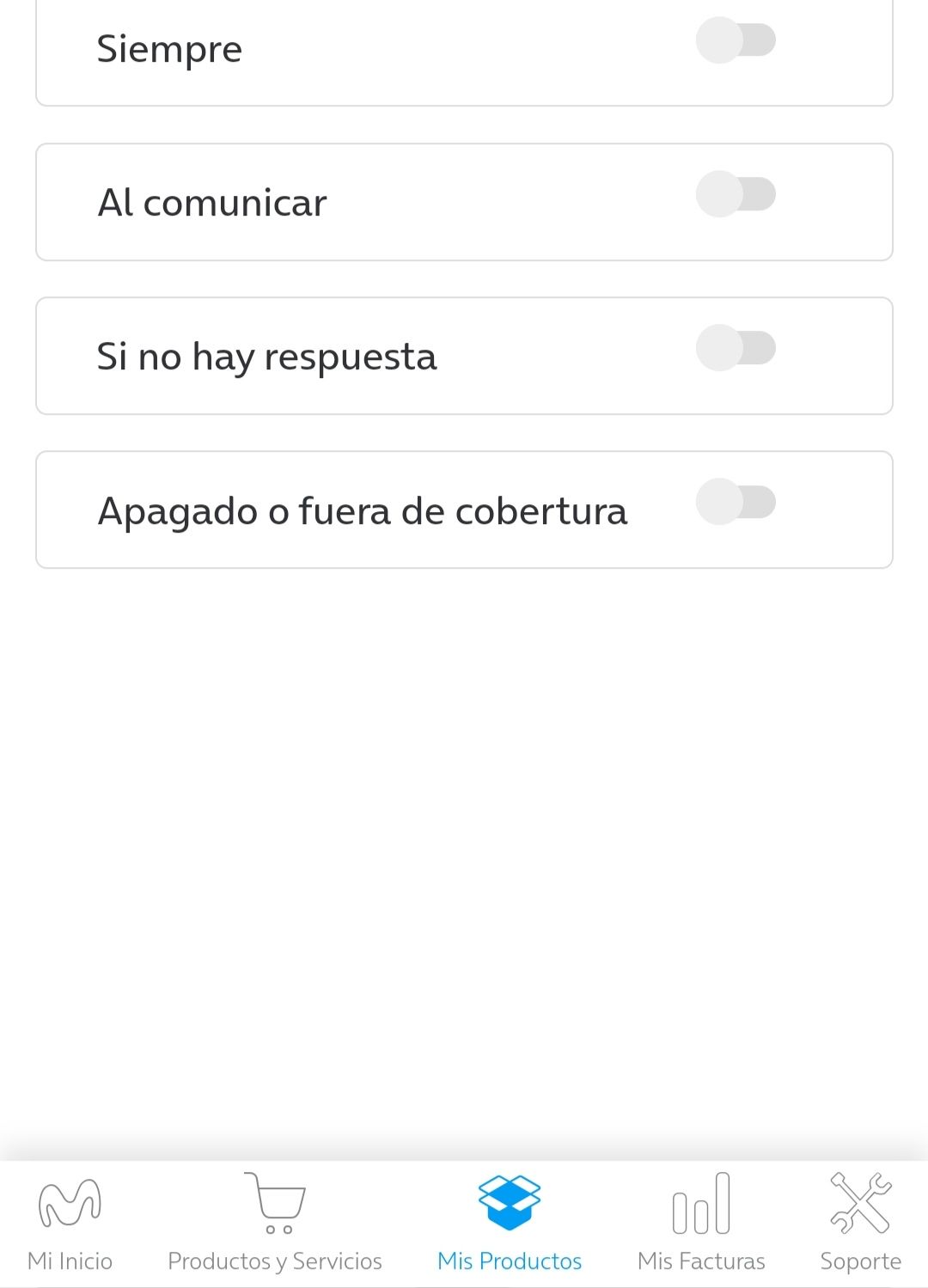Go to the Soporte tab label
928x1288 pixels.
[860, 1261]
